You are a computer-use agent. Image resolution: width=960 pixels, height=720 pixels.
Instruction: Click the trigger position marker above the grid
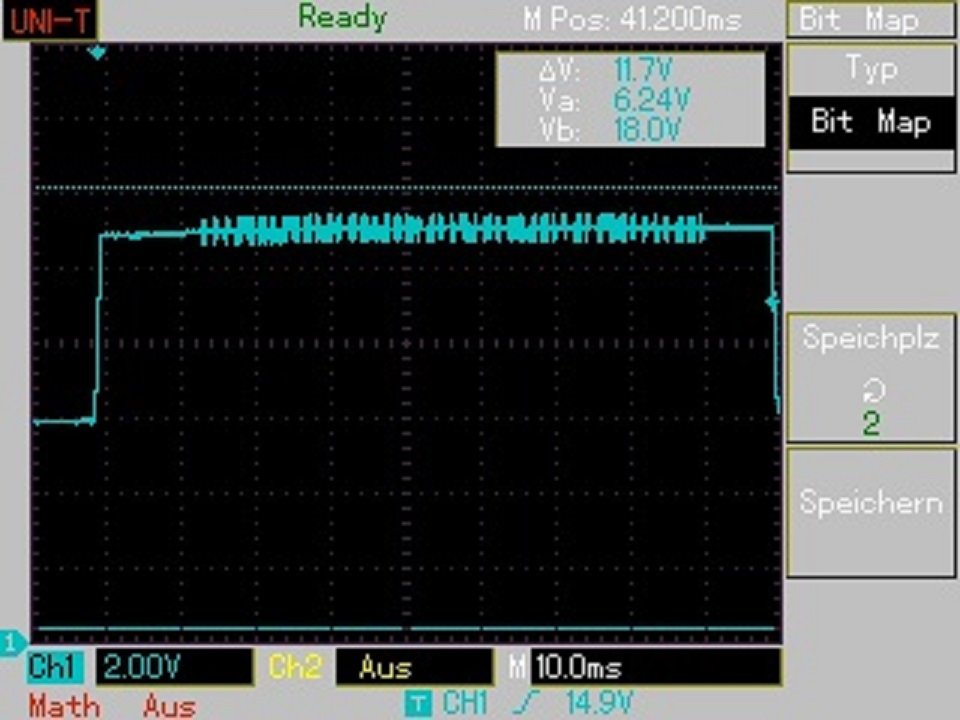(x=96, y=52)
